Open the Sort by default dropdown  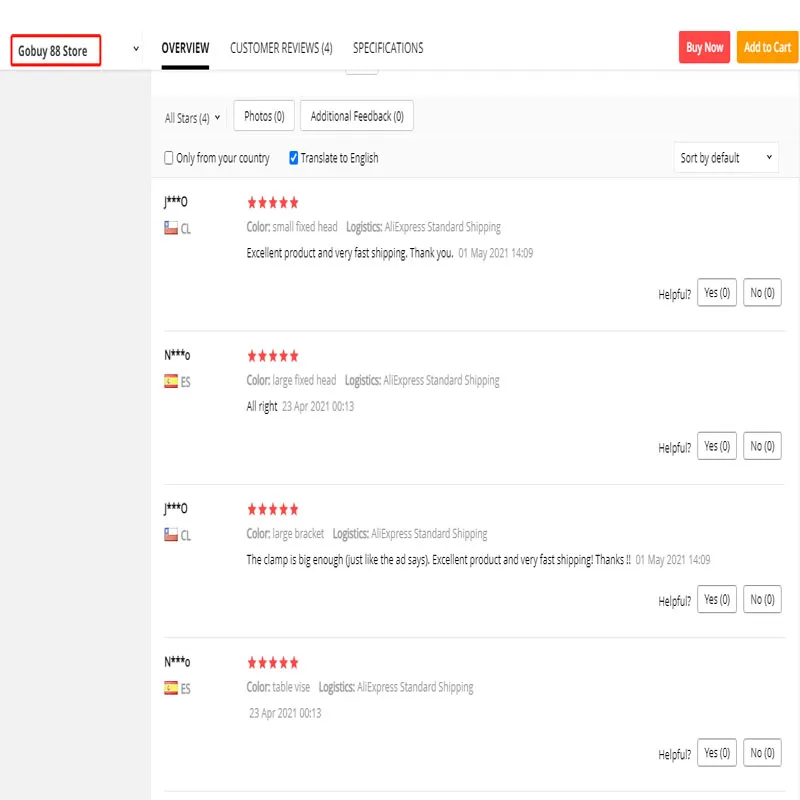pos(726,158)
